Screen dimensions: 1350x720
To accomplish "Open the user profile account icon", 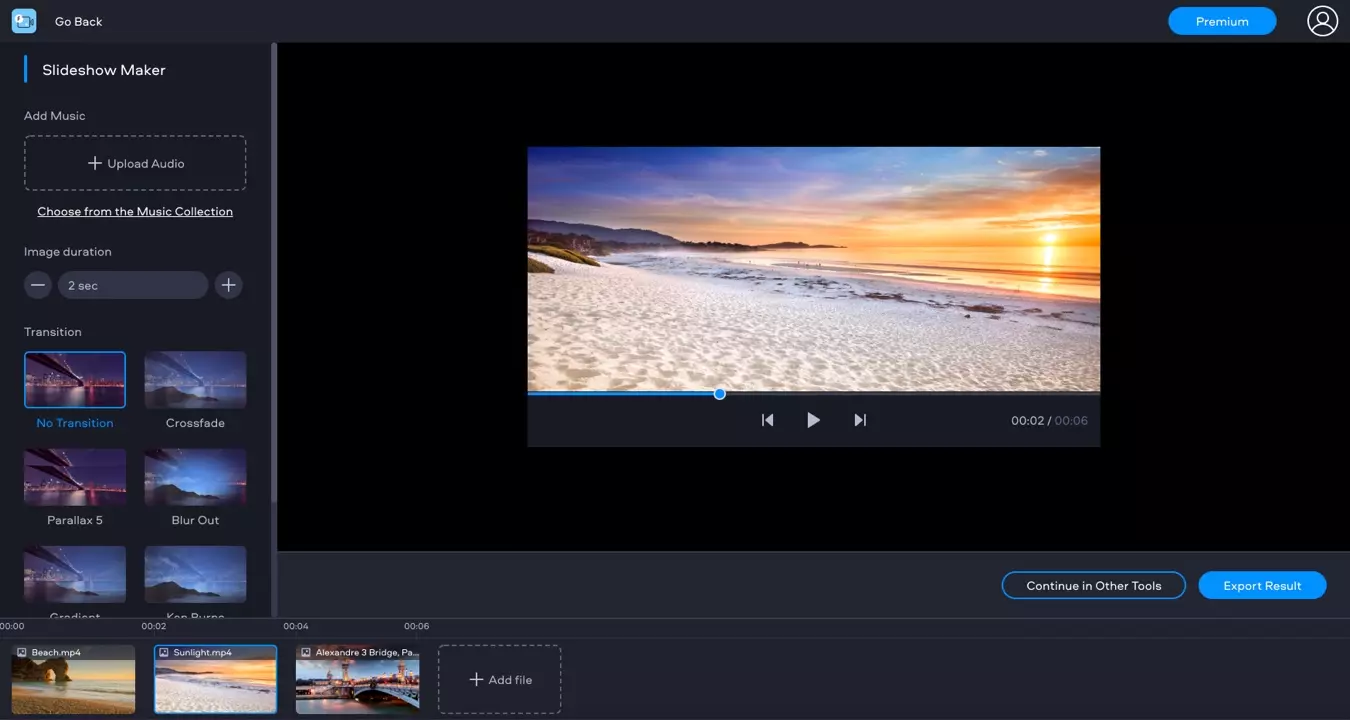I will pyautogui.click(x=1322, y=21).
